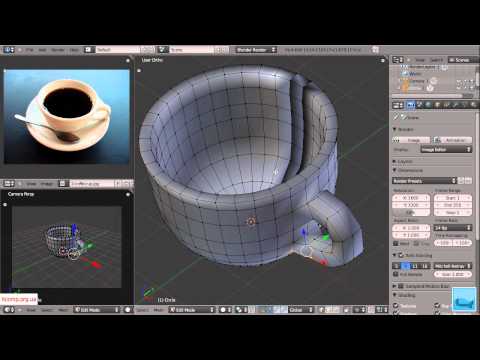Viewport: 480px width, 360px height.
Task: Click the remove render preset minus icon
Action: pyautogui.click(x=468, y=181)
